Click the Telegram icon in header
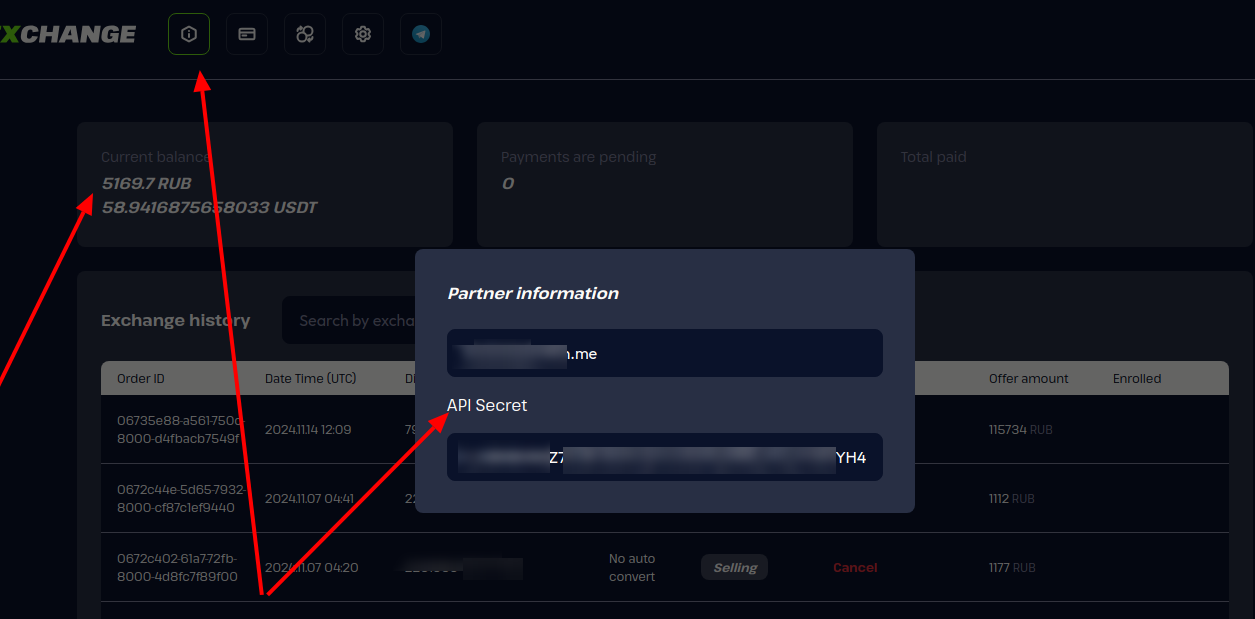The image size is (1255, 619). [421, 34]
